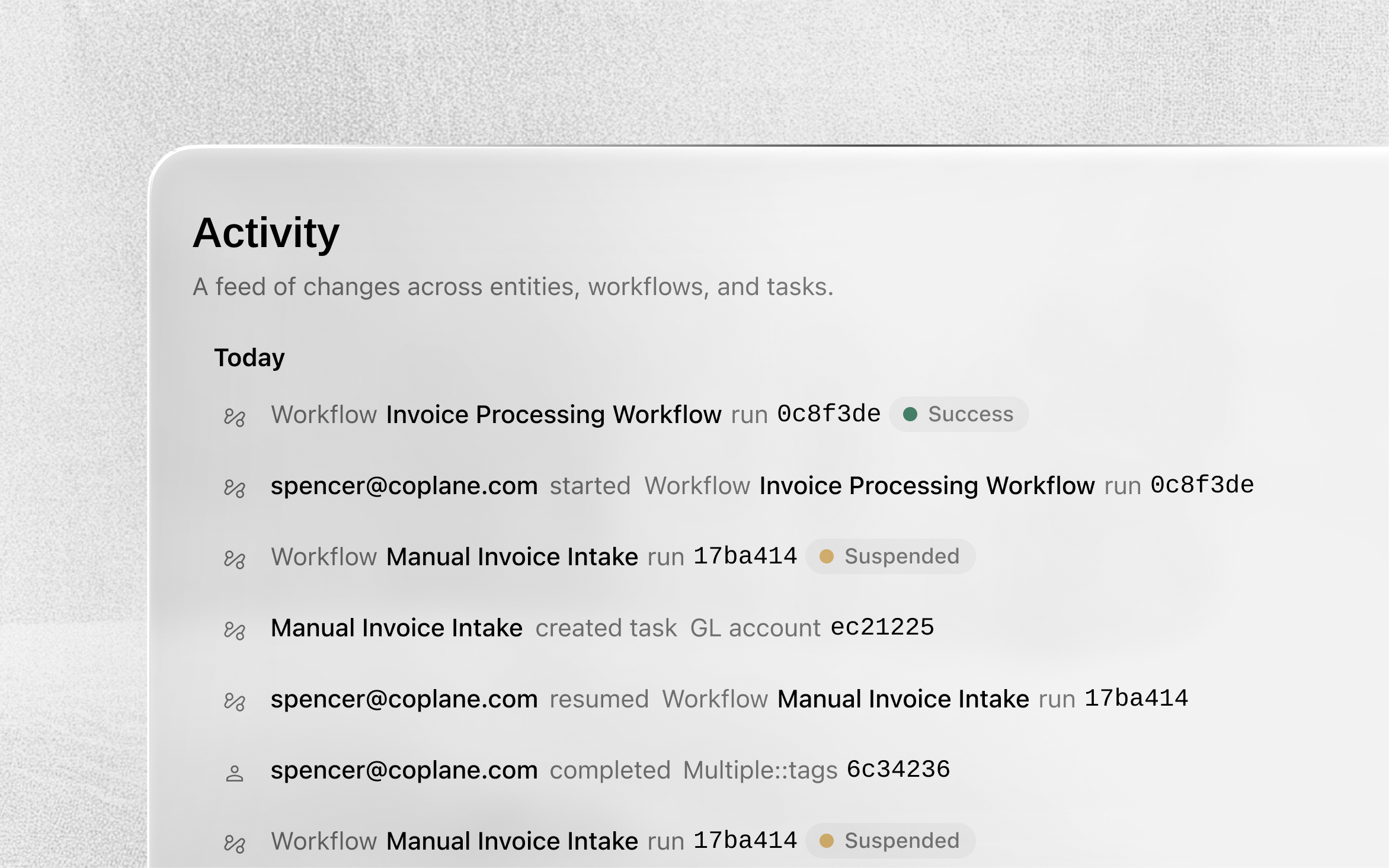Open run 0c8f3de in the started row
The height and width of the screenshot is (868, 1389).
tap(1202, 485)
